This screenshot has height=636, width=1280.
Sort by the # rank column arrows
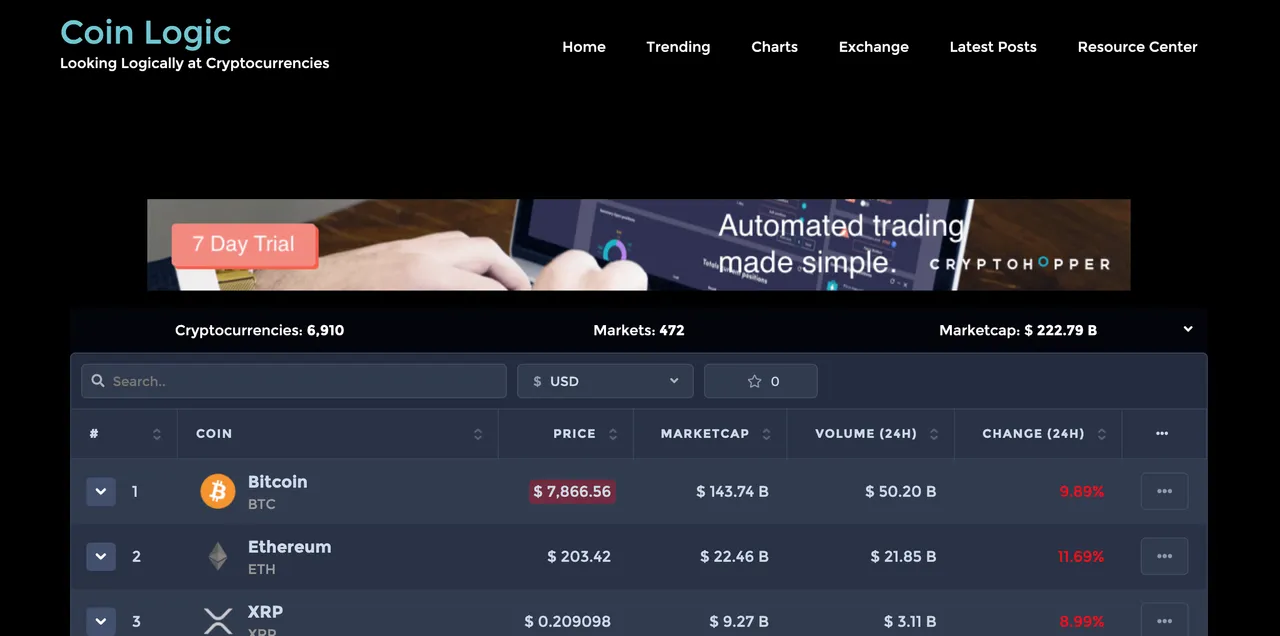pos(157,434)
